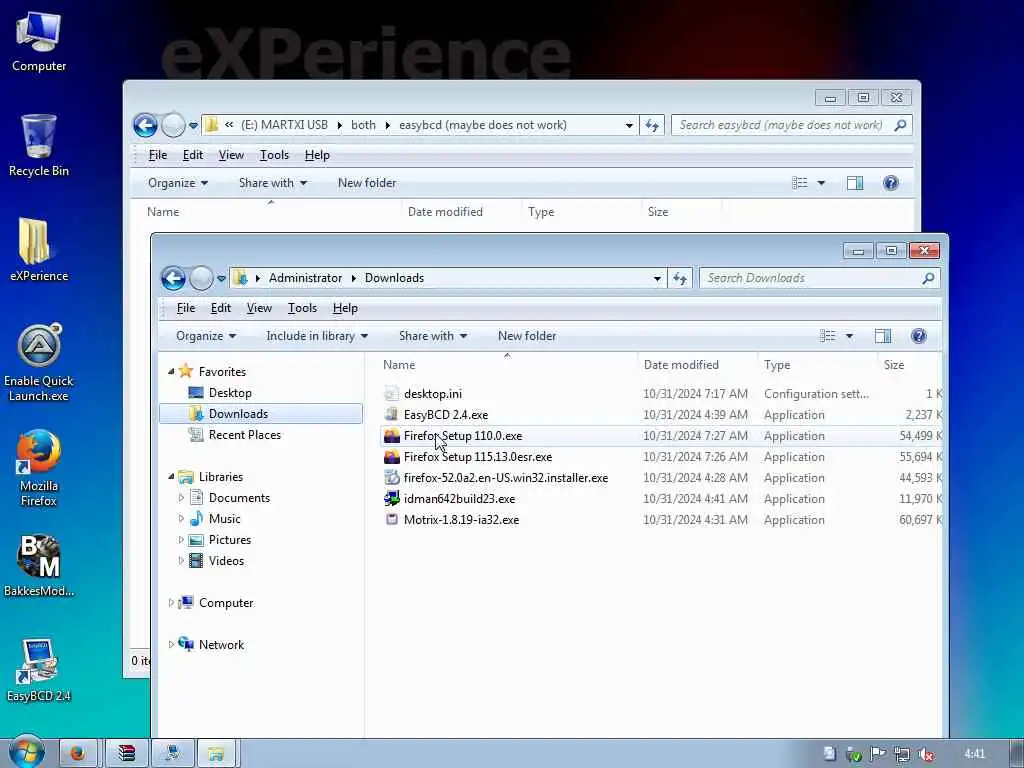This screenshot has height=768, width=1024.
Task: Expand the Computer tree node
Action: (171, 602)
